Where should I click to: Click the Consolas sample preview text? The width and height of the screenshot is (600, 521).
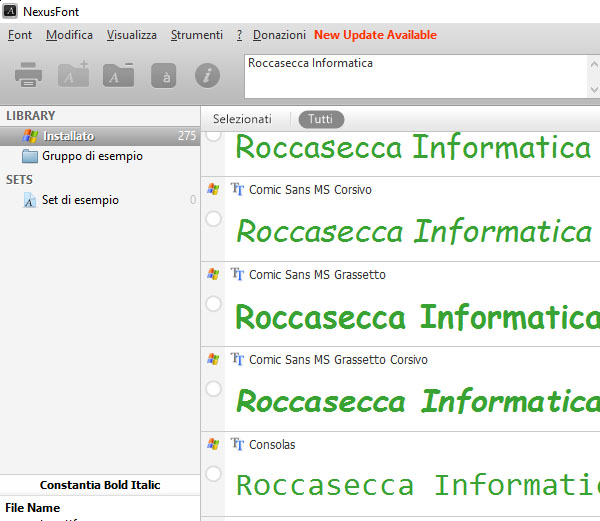[418, 485]
